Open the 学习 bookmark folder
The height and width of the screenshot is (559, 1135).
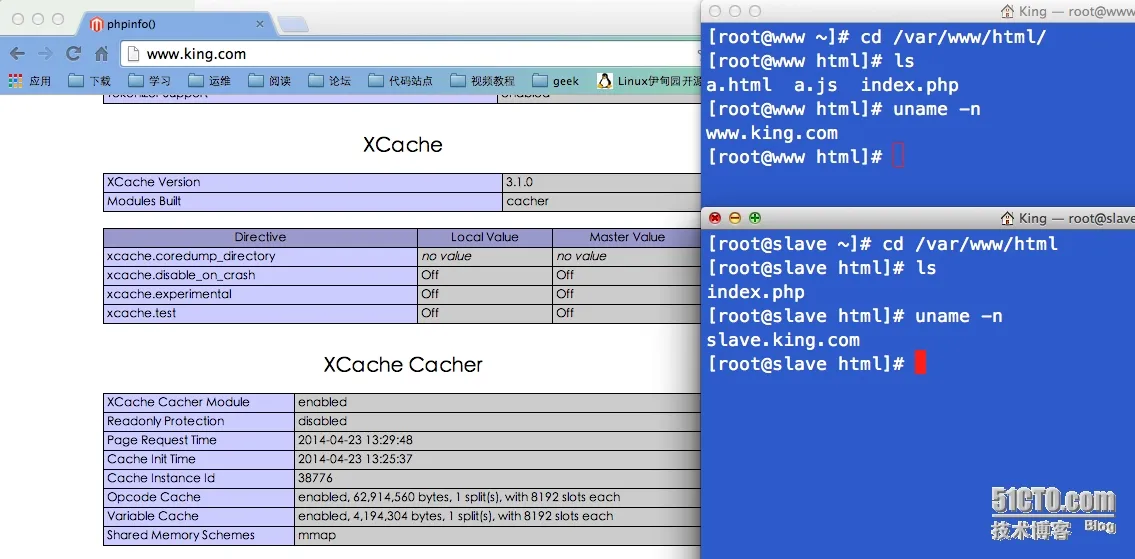(150, 80)
